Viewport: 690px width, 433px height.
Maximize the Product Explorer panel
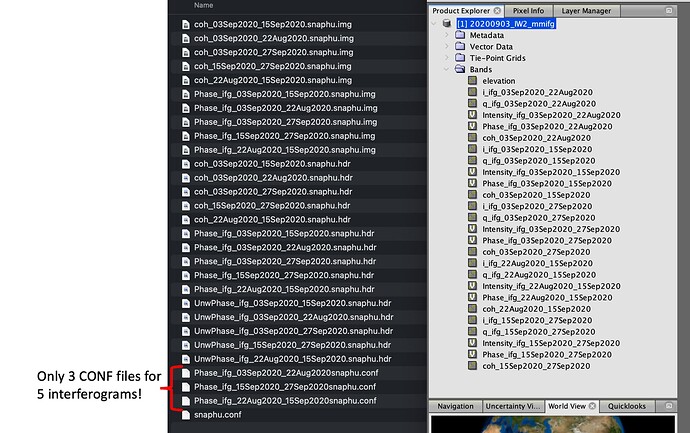pyautogui.click(x=669, y=10)
